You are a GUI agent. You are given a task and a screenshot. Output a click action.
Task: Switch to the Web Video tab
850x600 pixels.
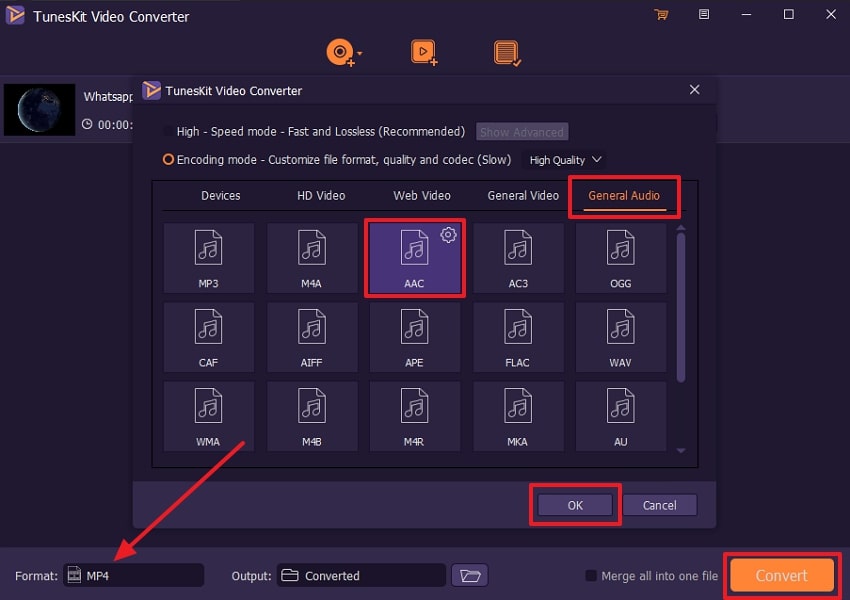click(x=422, y=196)
